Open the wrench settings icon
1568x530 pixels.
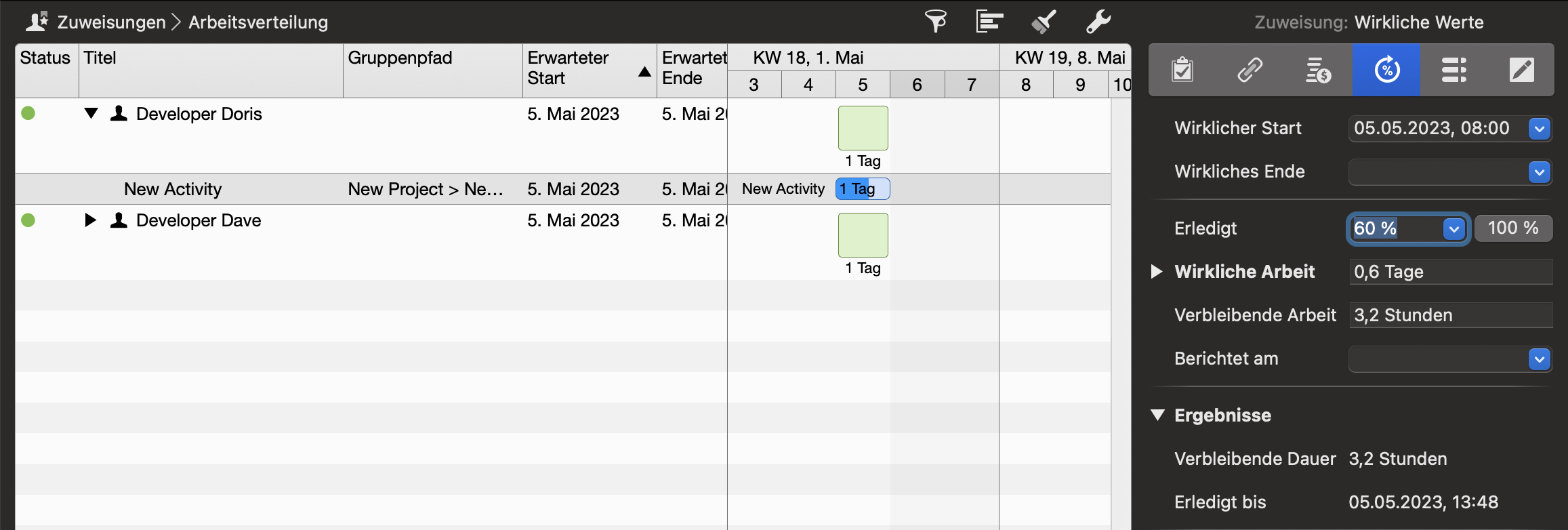pyautogui.click(x=1098, y=22)
